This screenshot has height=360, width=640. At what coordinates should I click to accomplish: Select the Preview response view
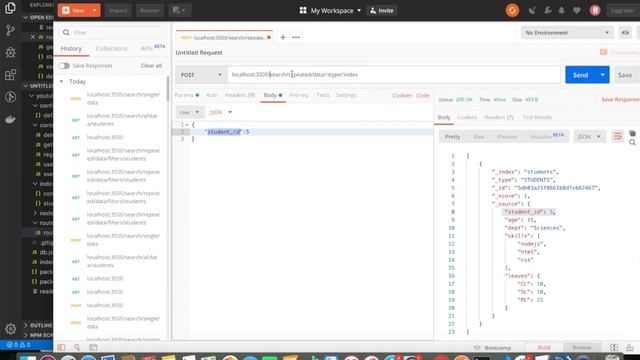tap(507, 137)
